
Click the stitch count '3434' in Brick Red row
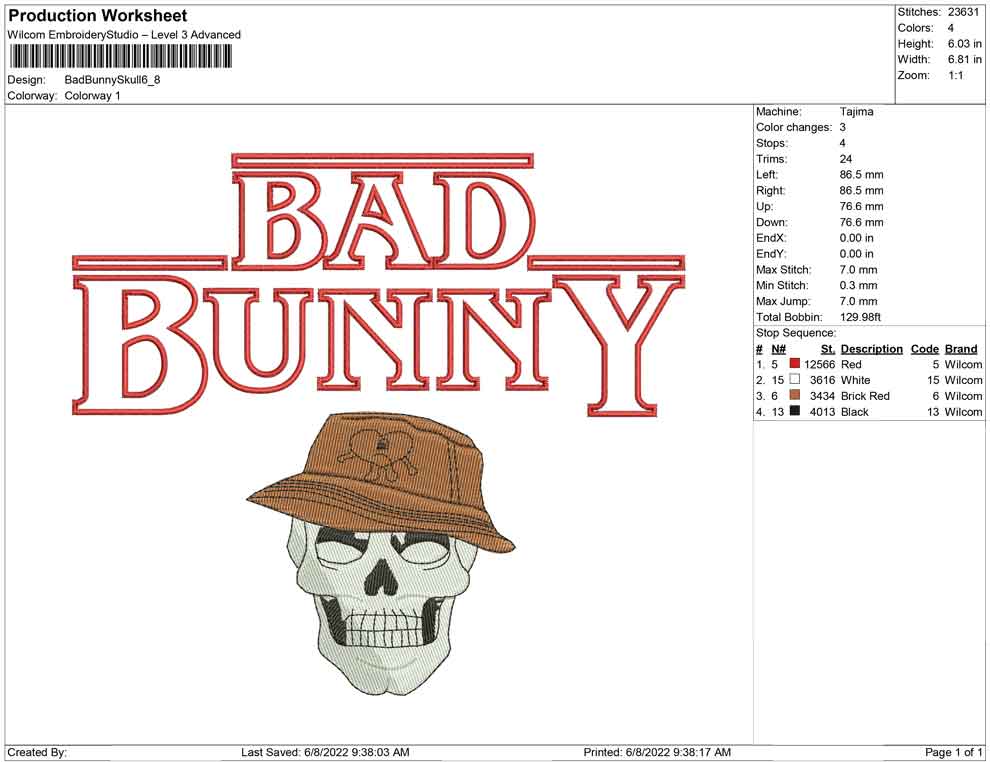coord(823,396)
